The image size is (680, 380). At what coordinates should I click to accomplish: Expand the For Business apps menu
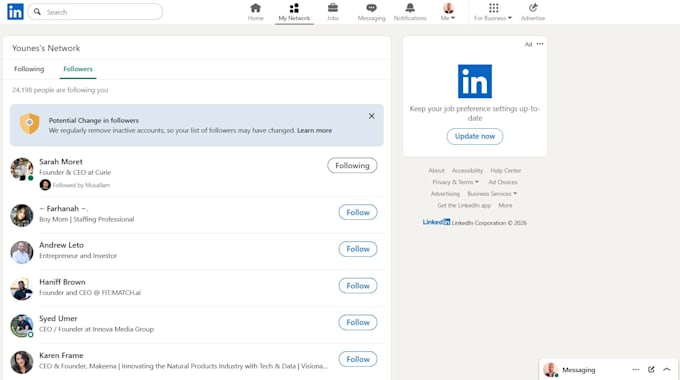[x=493, y=12]
